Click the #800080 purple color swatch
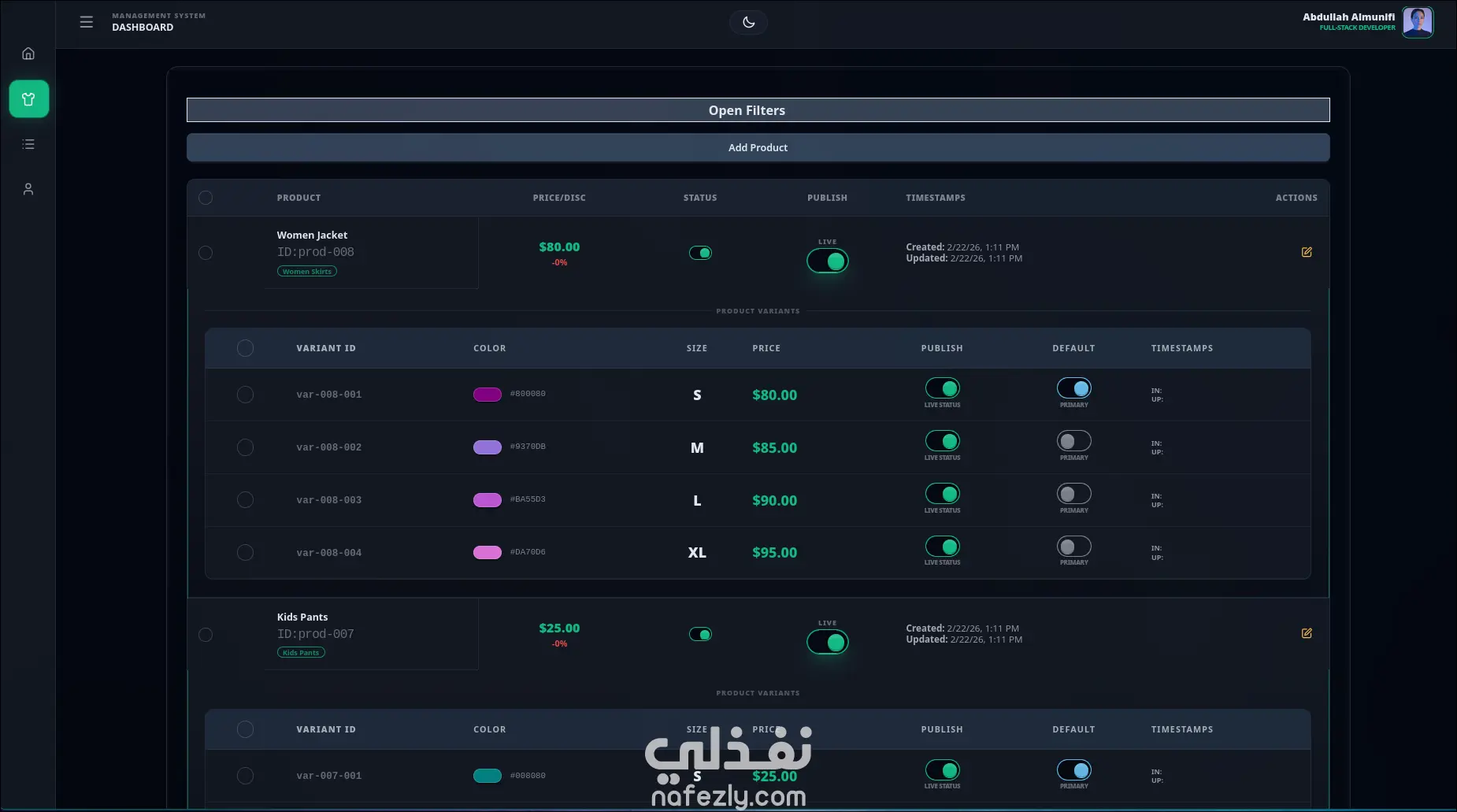 tap(488, 395)
